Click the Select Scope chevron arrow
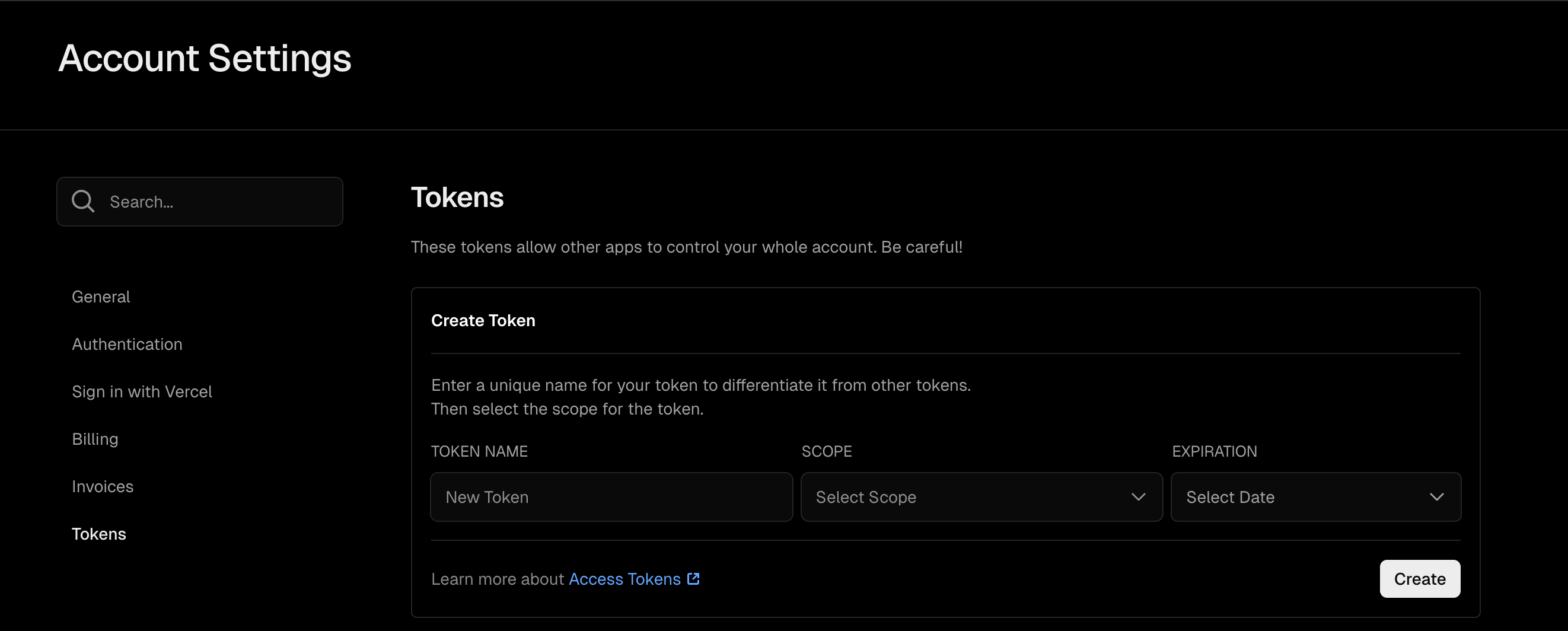The width and height of the screenshot is (1568, 631). (1138, 497)
